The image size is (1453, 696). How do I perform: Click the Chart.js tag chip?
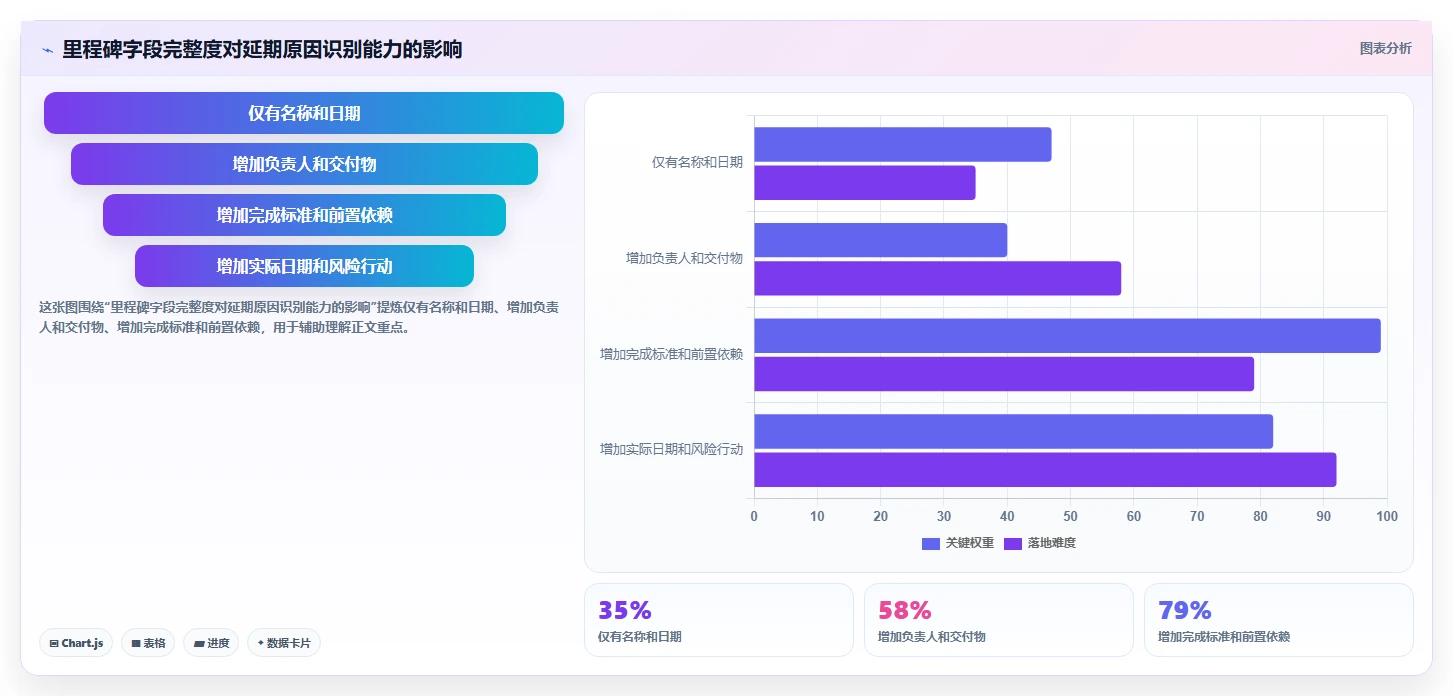tap(76, 643)
